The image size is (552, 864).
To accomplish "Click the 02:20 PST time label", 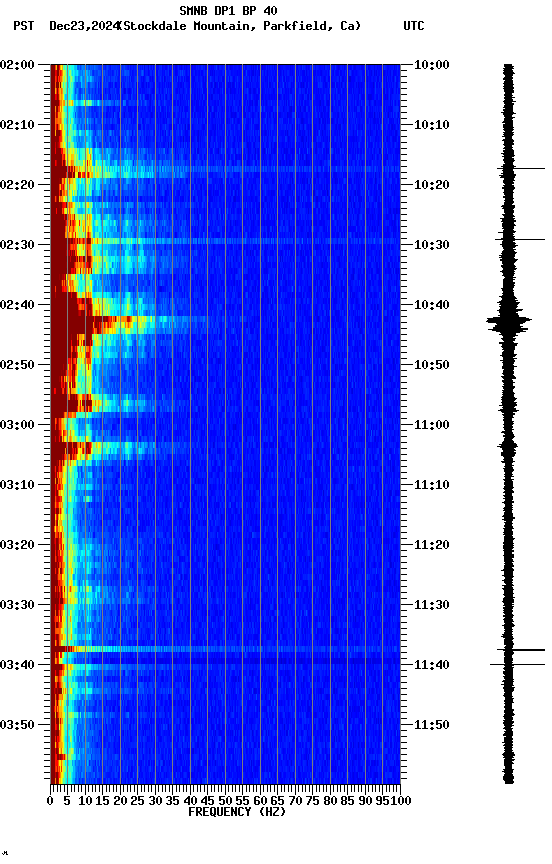I will [x=17, y=185].
